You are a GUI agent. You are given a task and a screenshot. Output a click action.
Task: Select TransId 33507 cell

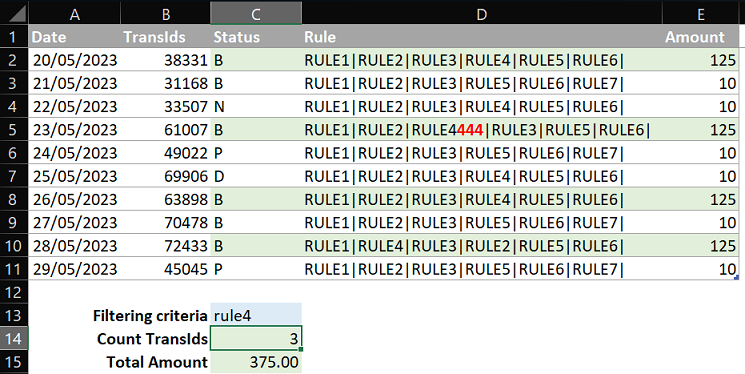(x=165, y=106)
